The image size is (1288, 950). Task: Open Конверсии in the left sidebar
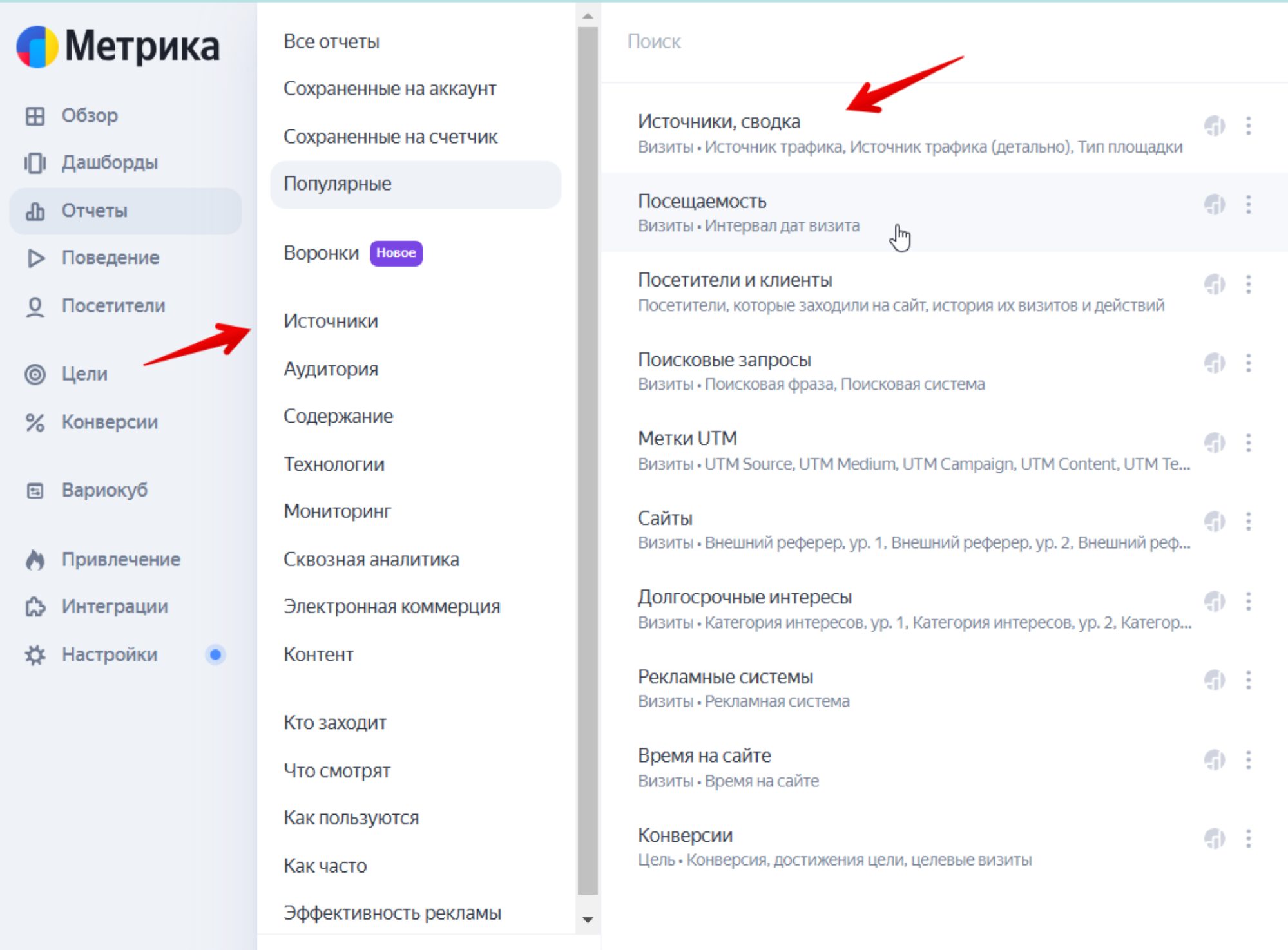[91, 423]
